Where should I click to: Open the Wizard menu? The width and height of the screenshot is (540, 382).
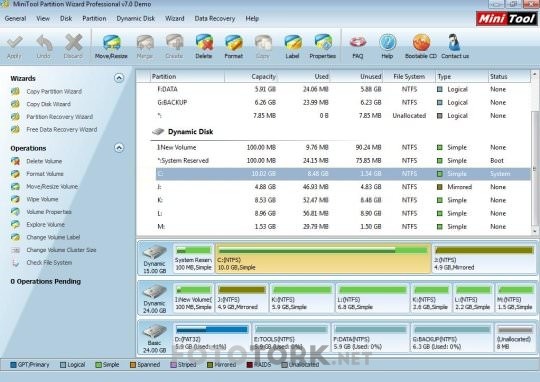(x=175, y=19)
